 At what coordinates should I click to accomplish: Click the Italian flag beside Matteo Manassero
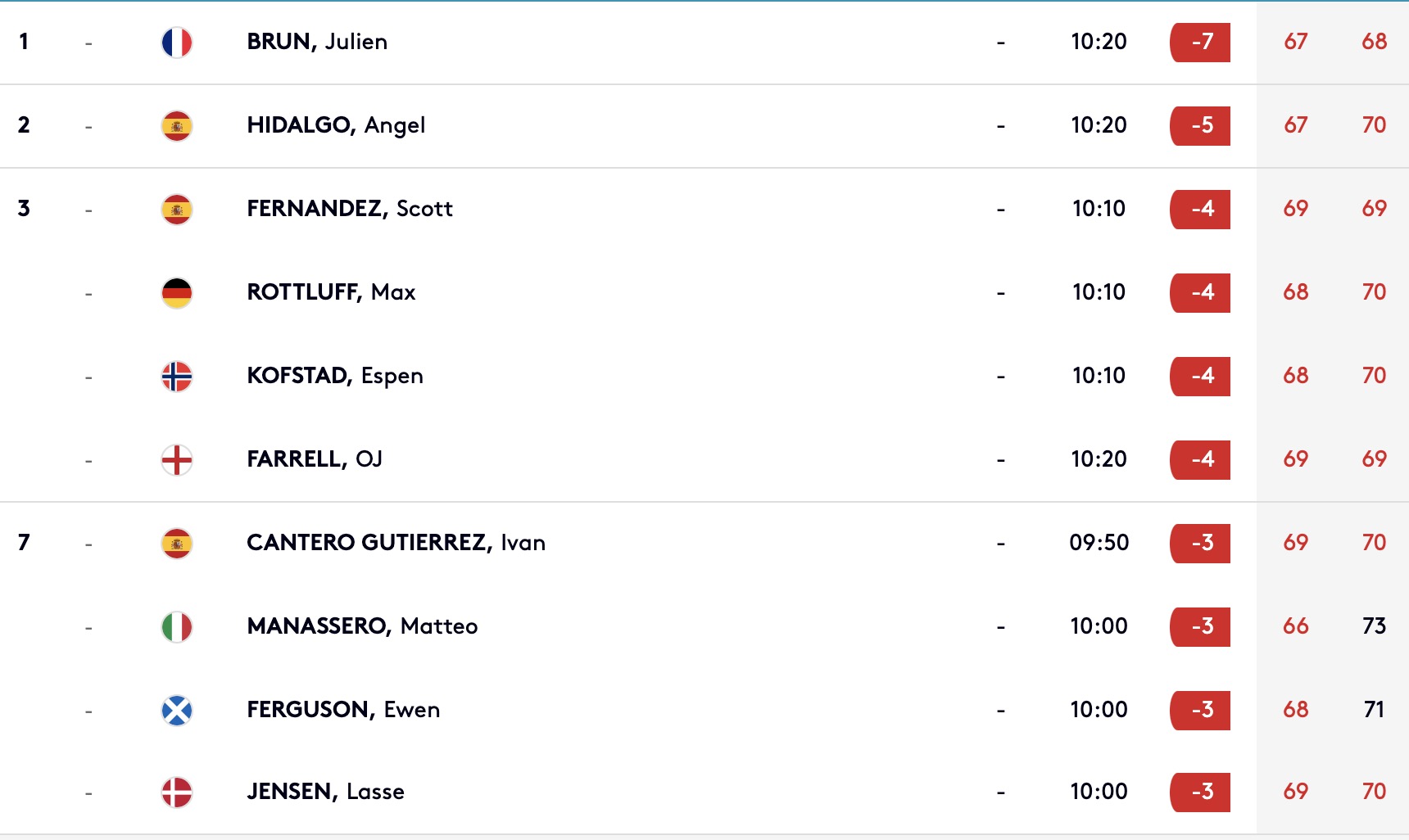pos(177,627)
